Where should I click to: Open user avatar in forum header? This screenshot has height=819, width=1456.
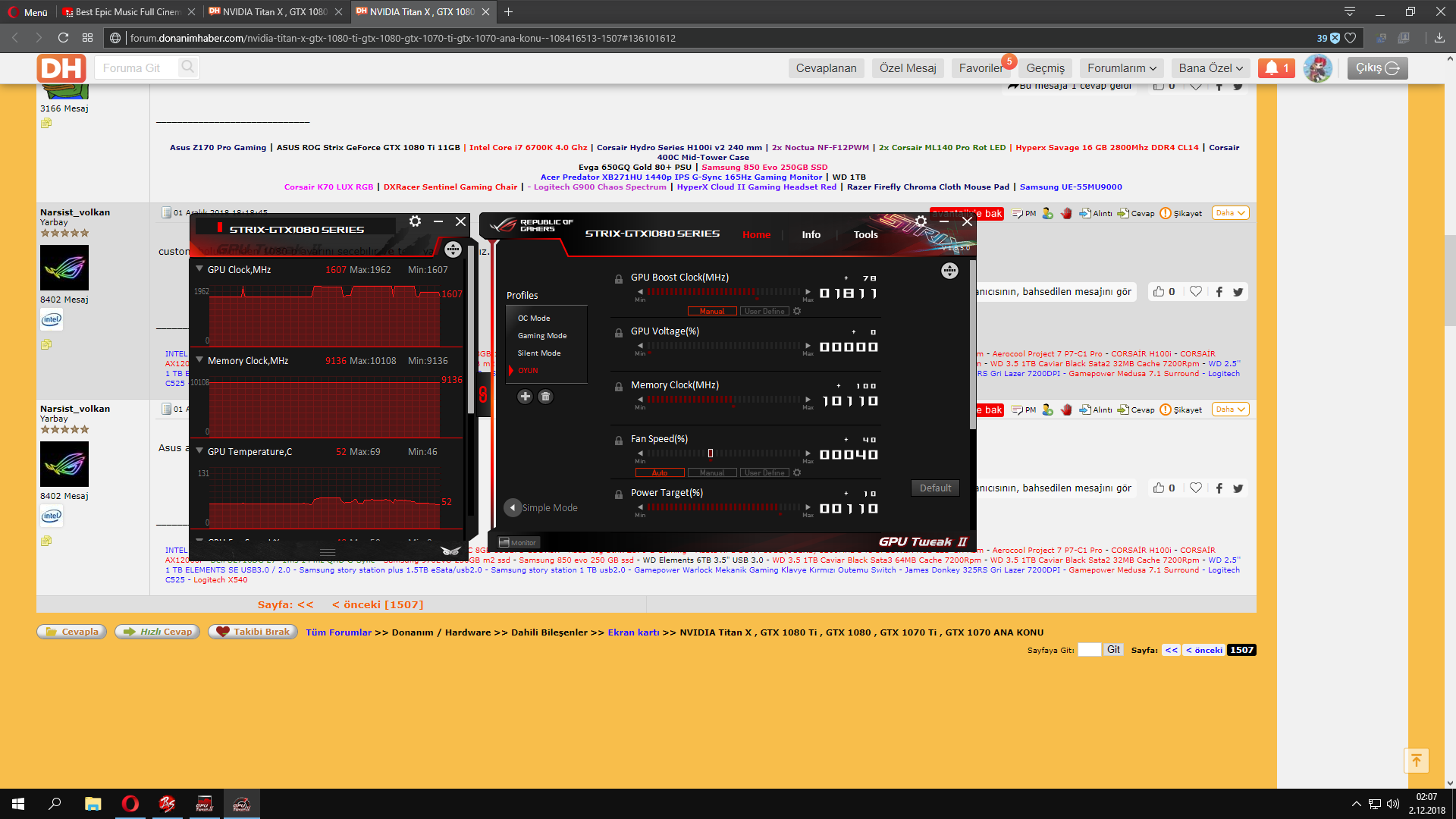pos(1318,68)
